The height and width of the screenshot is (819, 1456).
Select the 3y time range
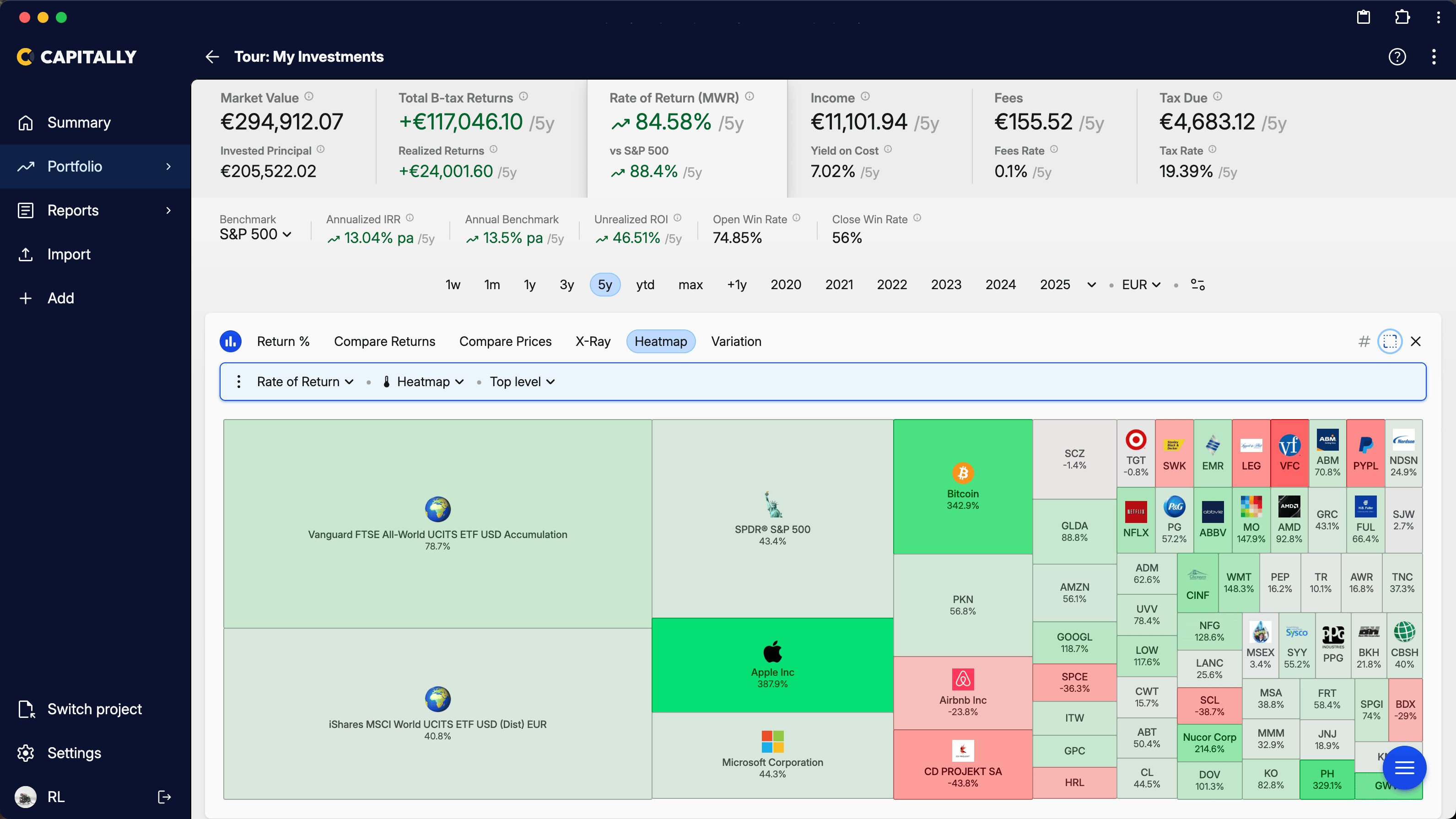[x=566, y=284]
